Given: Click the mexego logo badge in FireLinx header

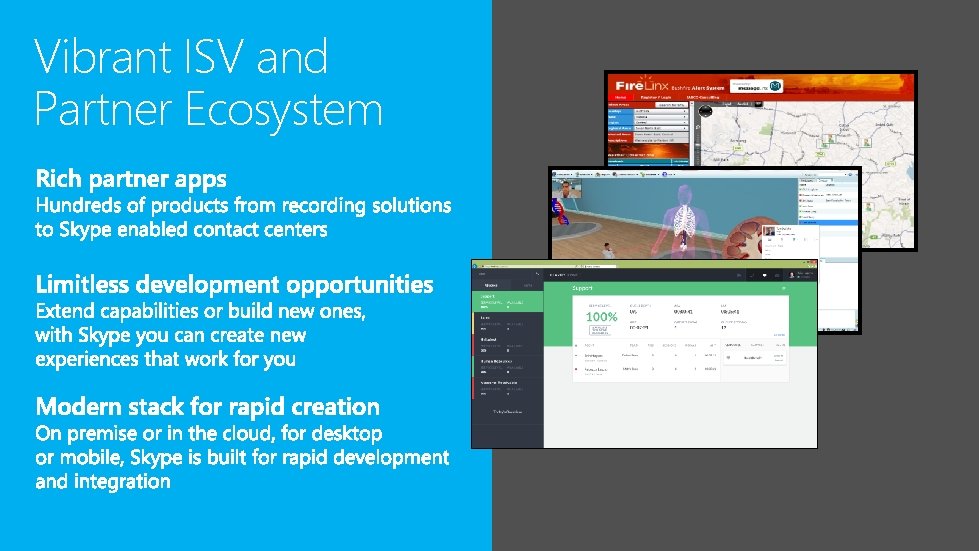Looking at the screenshot, I should coord(756,86).
